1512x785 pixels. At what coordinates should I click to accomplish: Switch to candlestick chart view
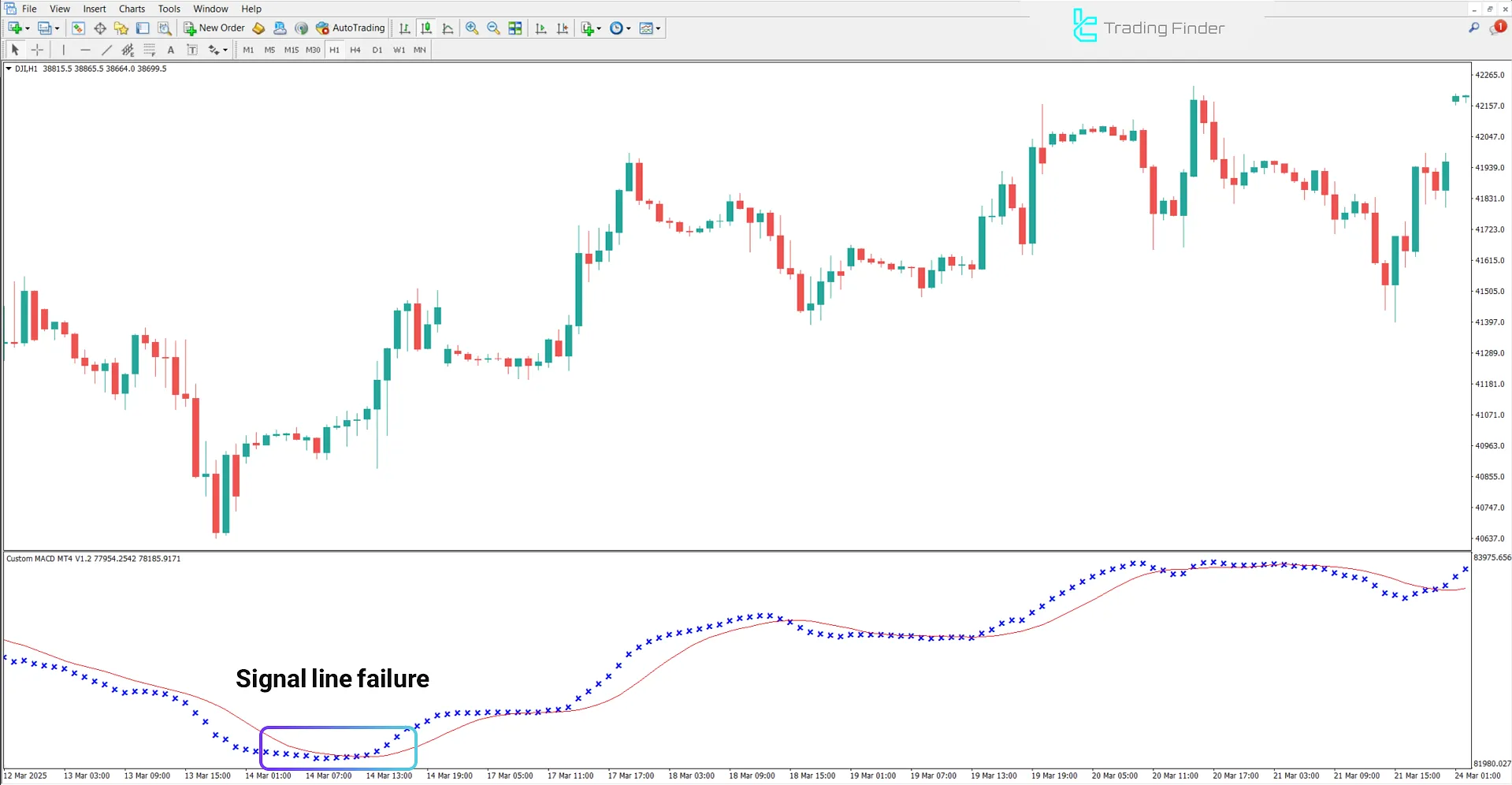coord(426,28)
